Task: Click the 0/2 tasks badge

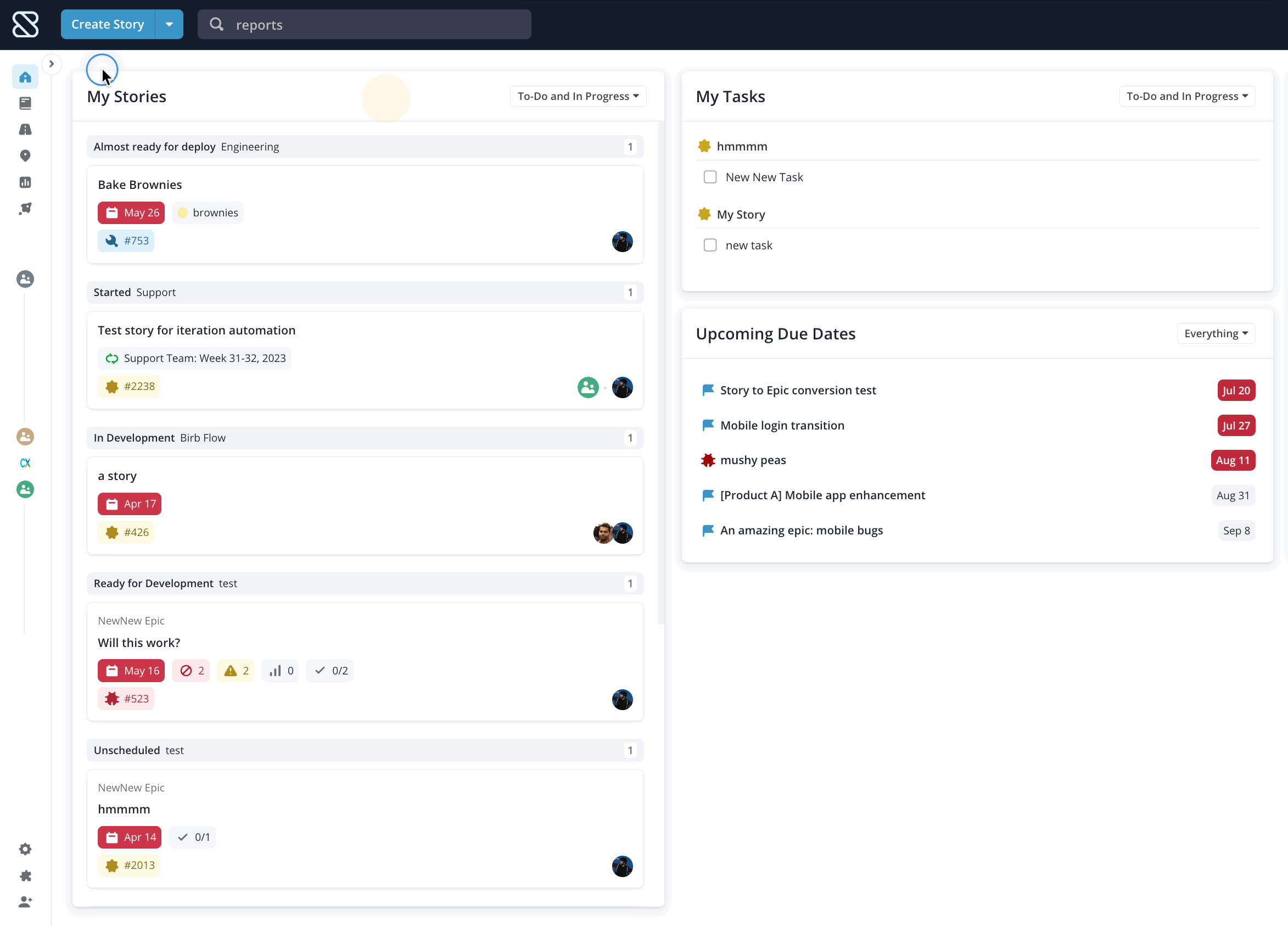Action: click(330, 671)
